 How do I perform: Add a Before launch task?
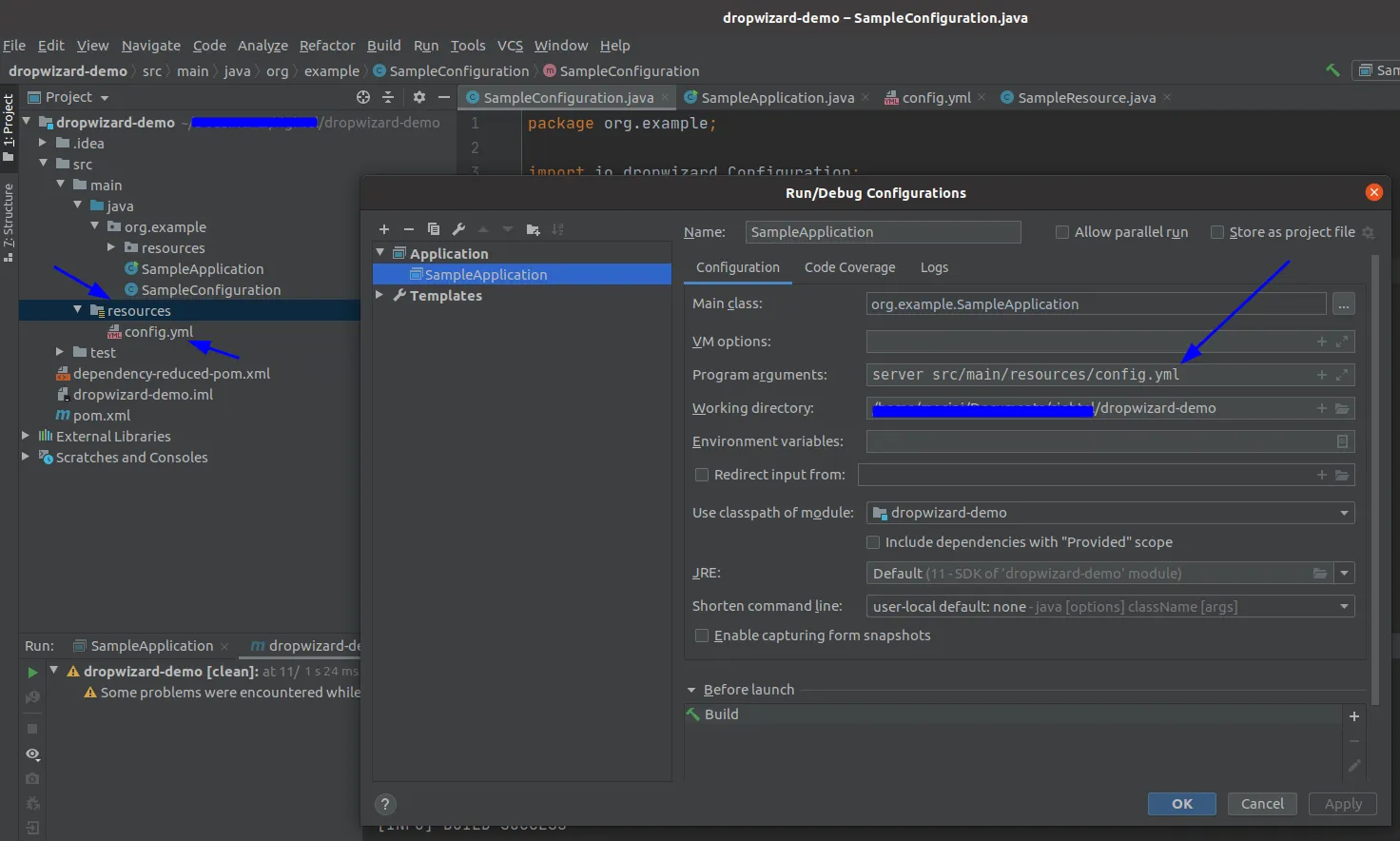(x=1354, y=716)
